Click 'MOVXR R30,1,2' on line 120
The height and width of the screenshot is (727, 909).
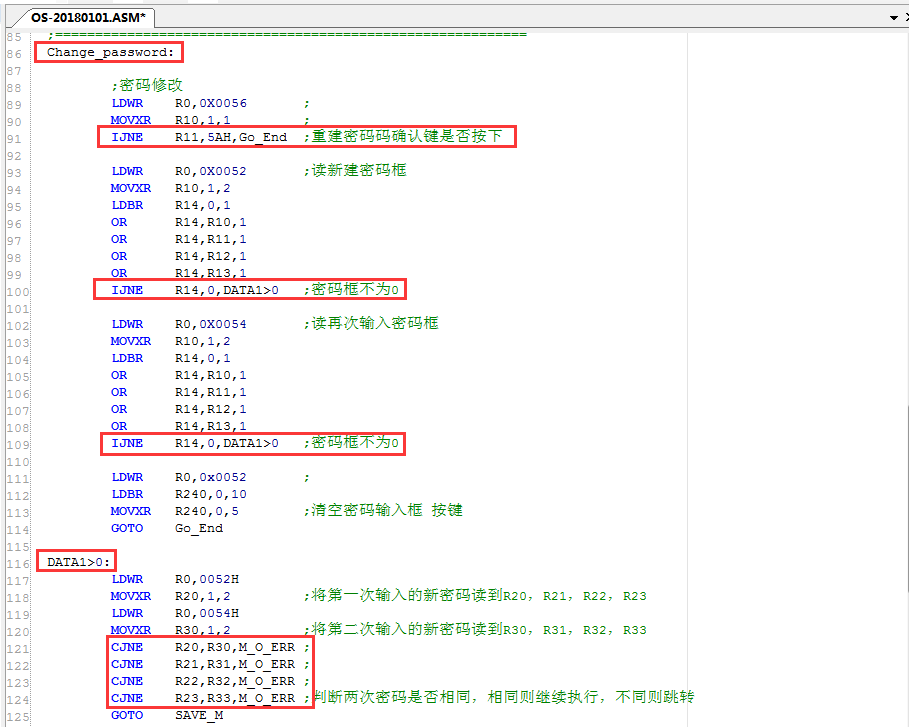[x=171, y=630]
